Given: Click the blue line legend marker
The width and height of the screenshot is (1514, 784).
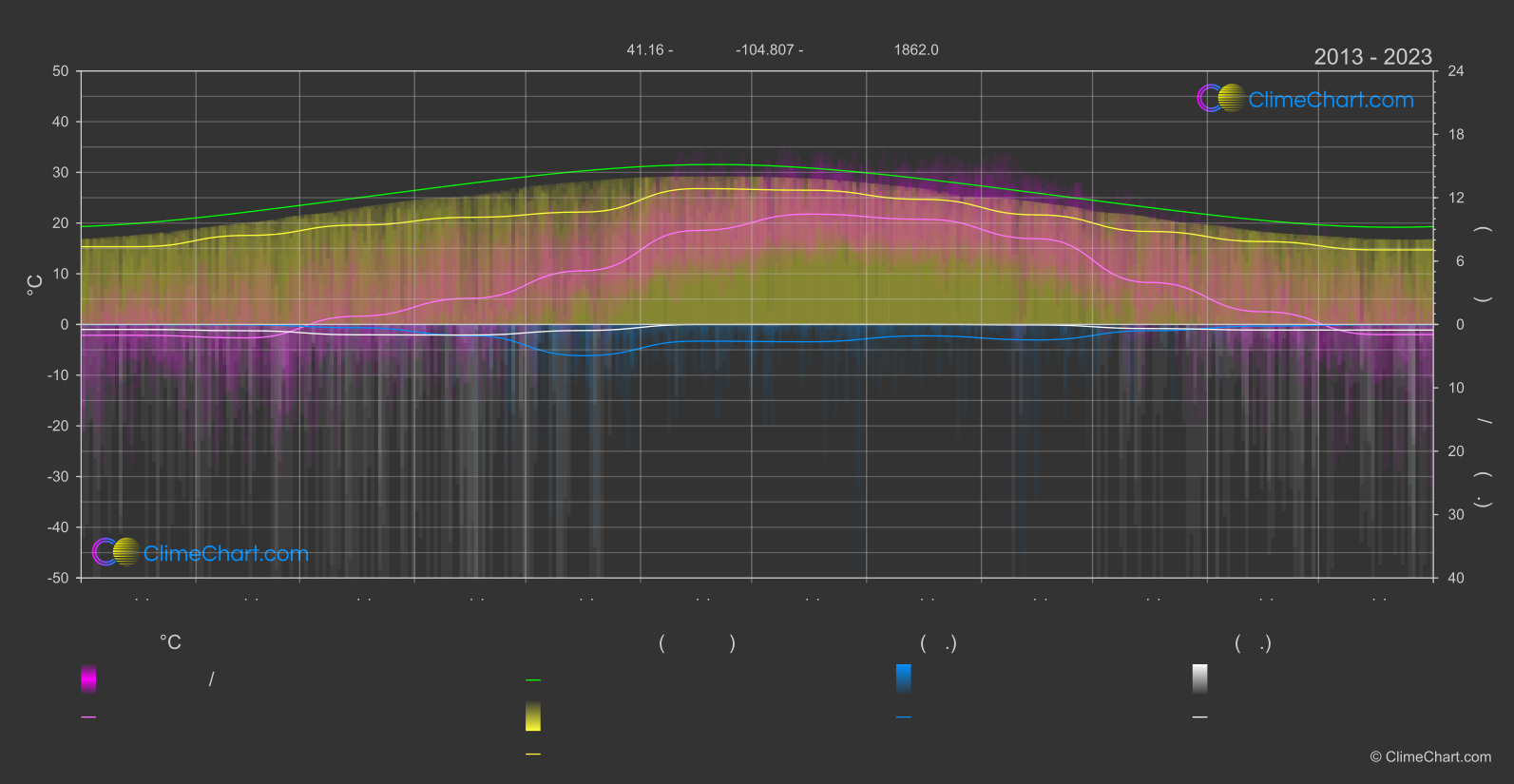Looking at the screenshot, I should pyautogui.click(x=904, y=717).
